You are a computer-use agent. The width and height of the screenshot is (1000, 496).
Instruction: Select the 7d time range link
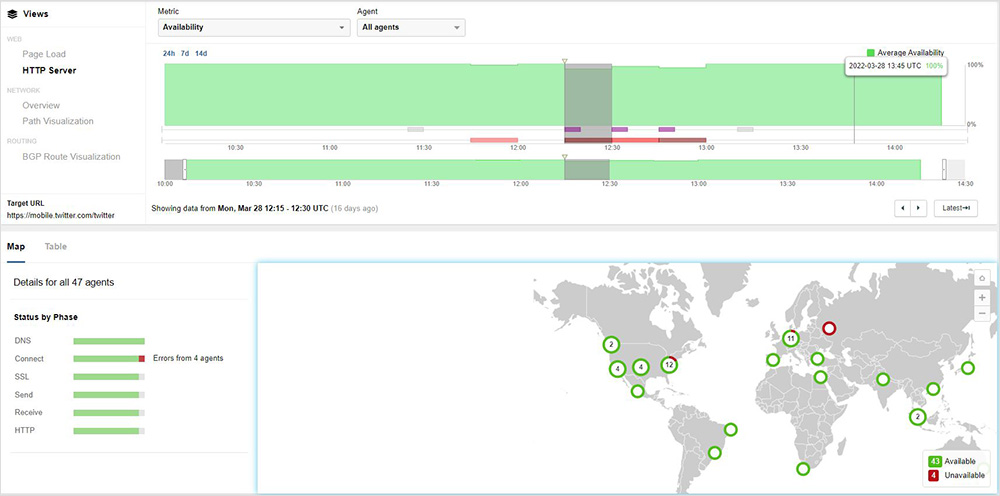tap(185, 53)
